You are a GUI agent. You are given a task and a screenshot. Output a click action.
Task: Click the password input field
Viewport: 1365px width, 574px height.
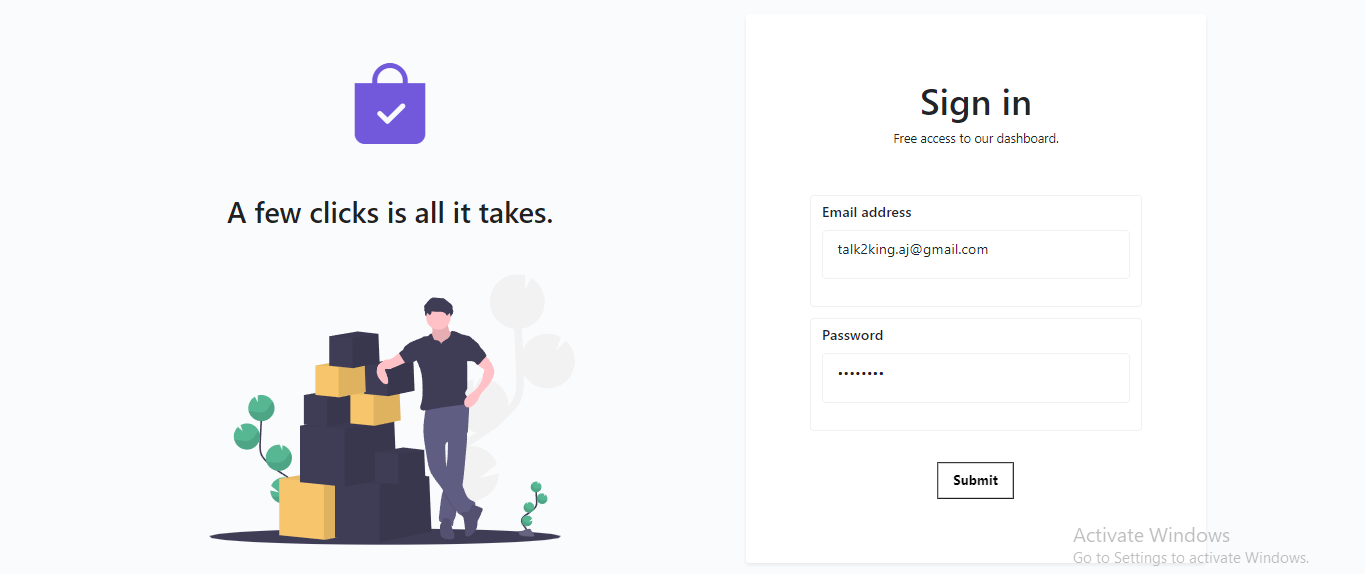click(975, 378)
